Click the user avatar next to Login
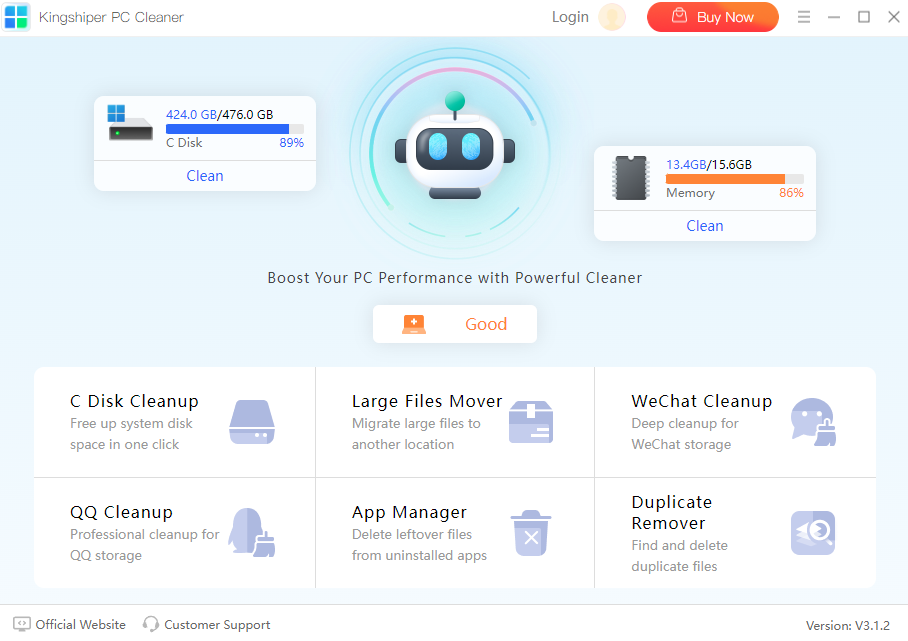This screenshot has height=641, width=908. (612, 17)
